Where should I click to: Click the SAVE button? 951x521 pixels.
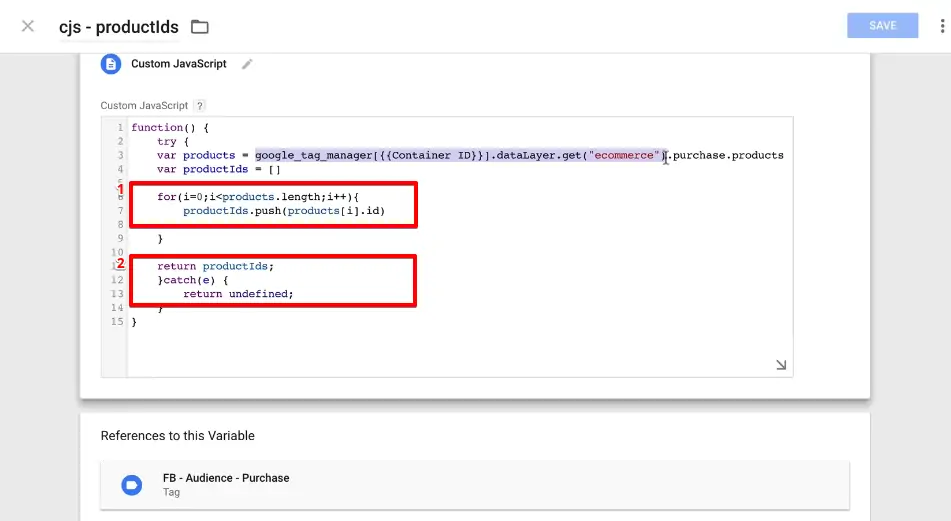point(882,25)
